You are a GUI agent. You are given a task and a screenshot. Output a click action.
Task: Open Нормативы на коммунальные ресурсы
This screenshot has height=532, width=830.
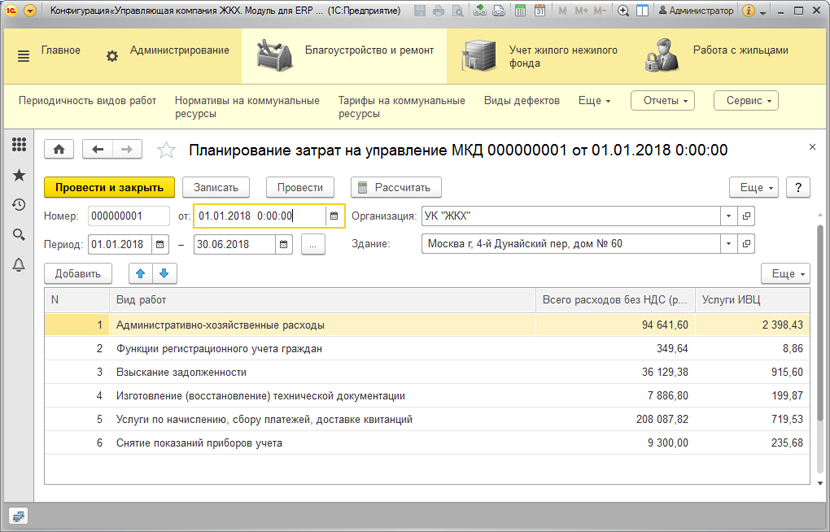click(x=247, y=107)
